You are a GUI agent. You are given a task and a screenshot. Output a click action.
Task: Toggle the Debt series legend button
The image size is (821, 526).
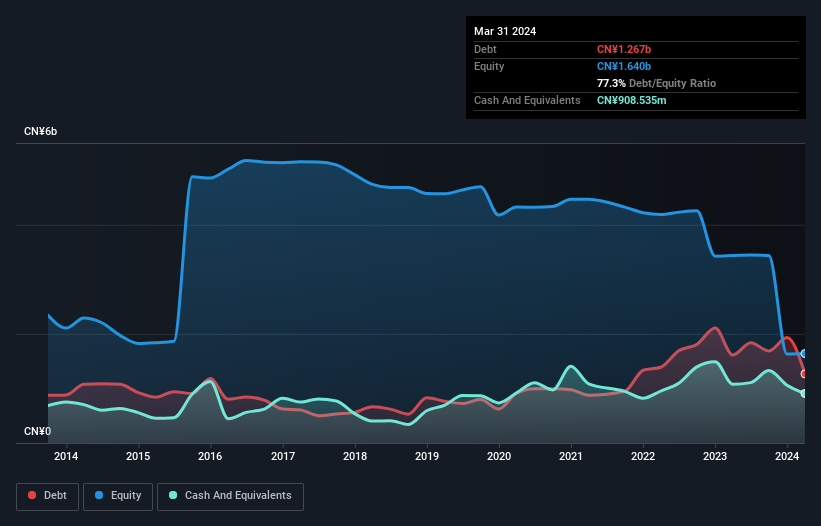tap(47, 496)
